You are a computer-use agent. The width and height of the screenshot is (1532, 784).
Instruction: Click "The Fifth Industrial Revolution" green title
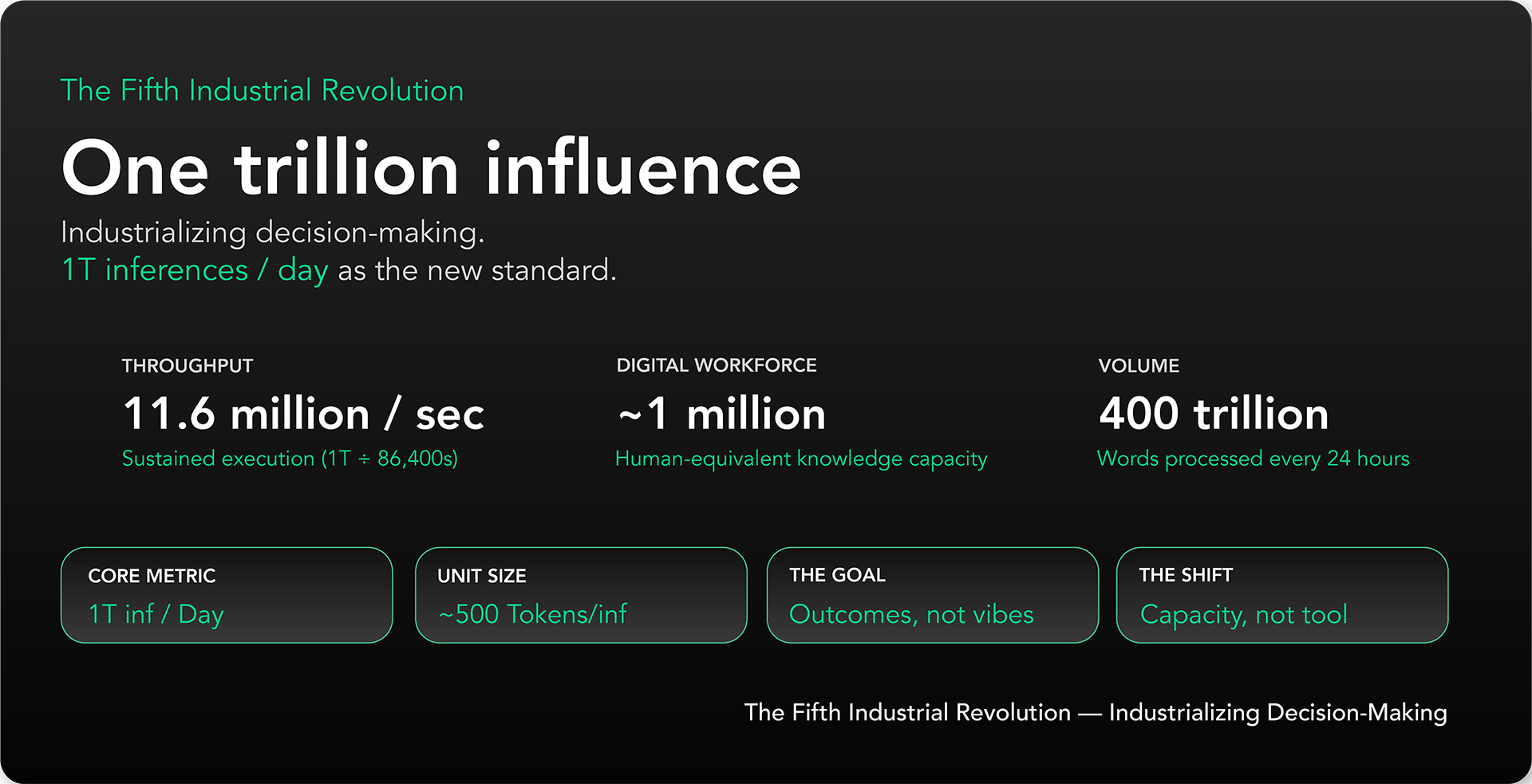[262, 91]
